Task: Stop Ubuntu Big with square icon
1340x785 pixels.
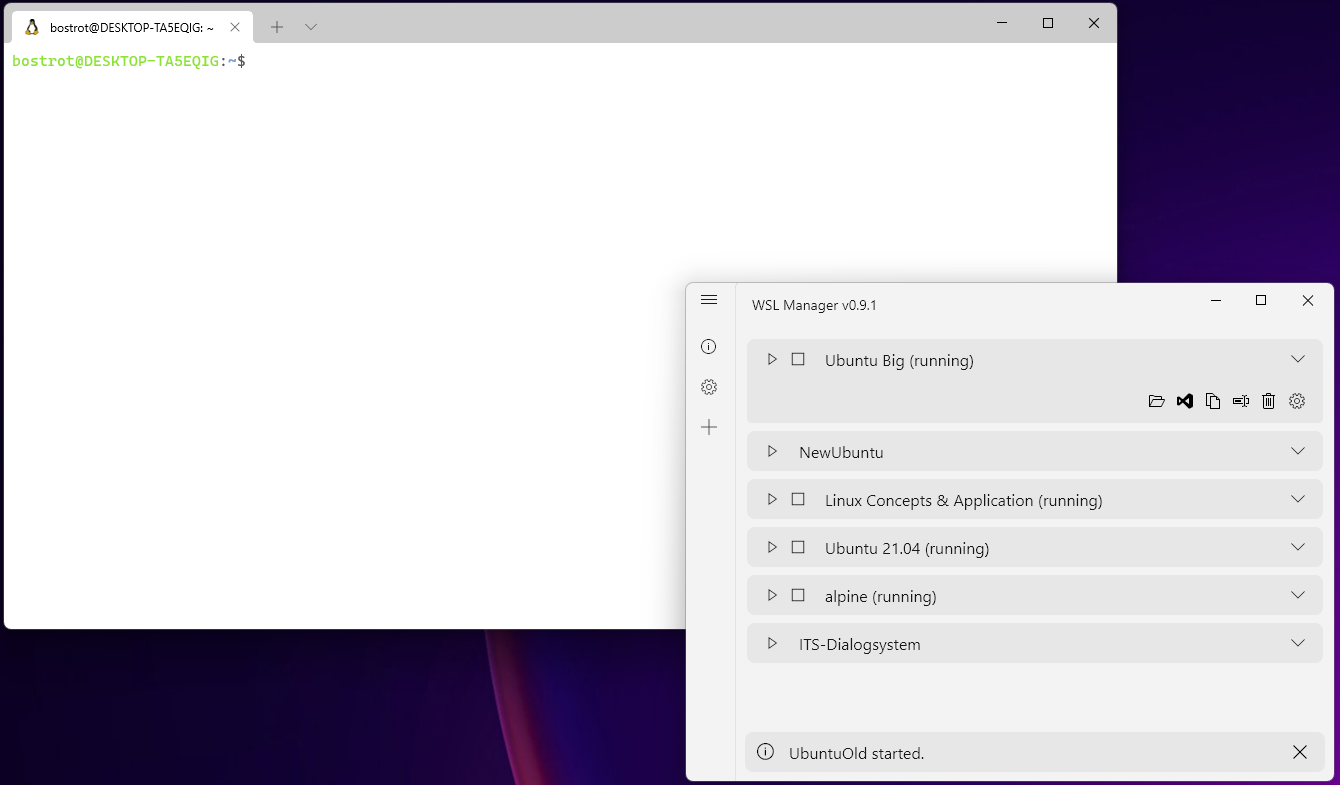Action: [798, 359]
